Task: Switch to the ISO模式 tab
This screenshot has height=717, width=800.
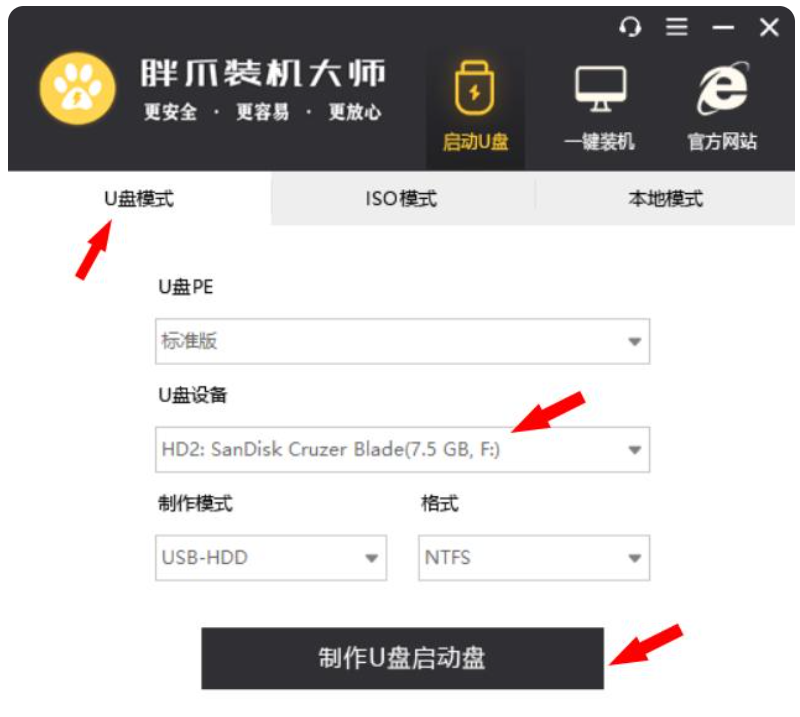Action: 402,199
